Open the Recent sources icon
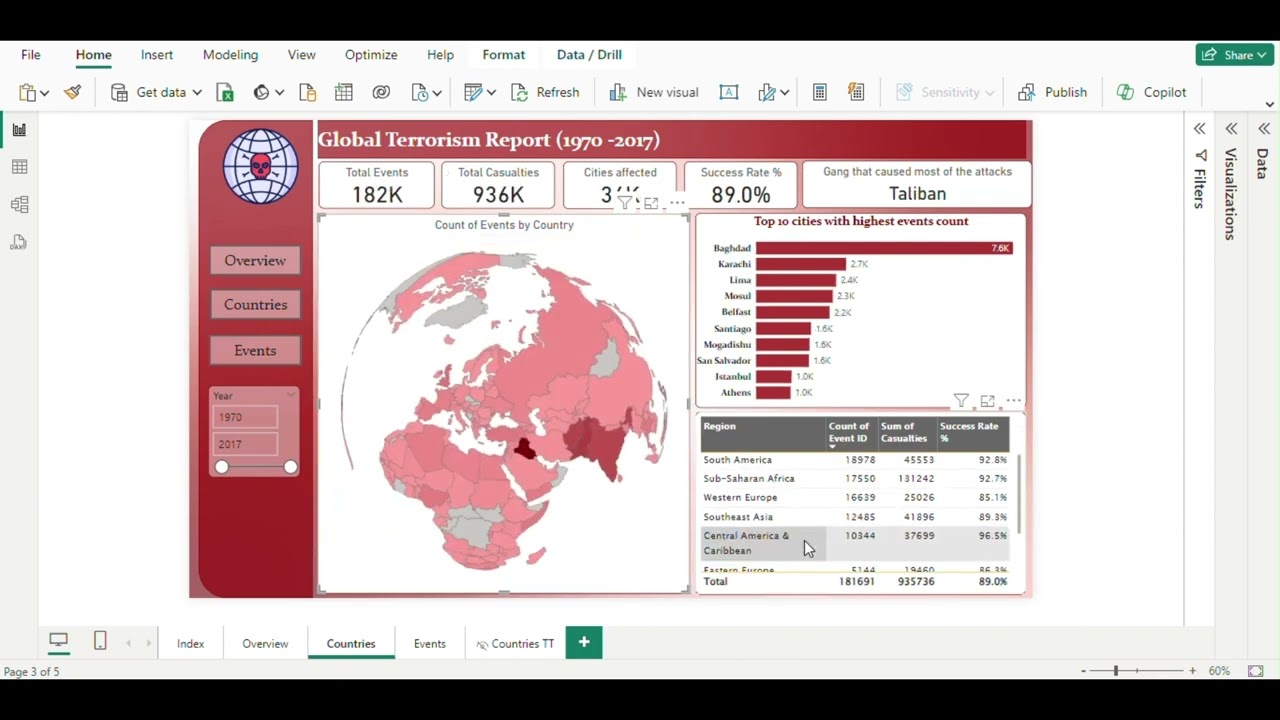Viewport: 1280px width, 720px height. point(419,92)
